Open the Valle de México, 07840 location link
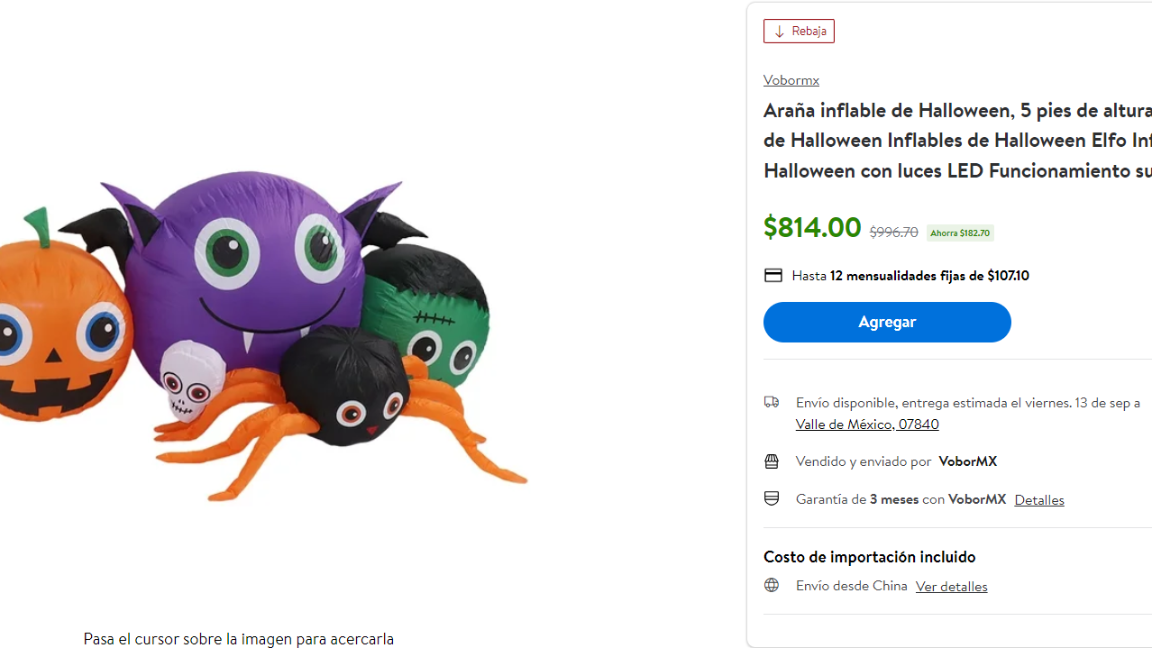 click(867, 423)
